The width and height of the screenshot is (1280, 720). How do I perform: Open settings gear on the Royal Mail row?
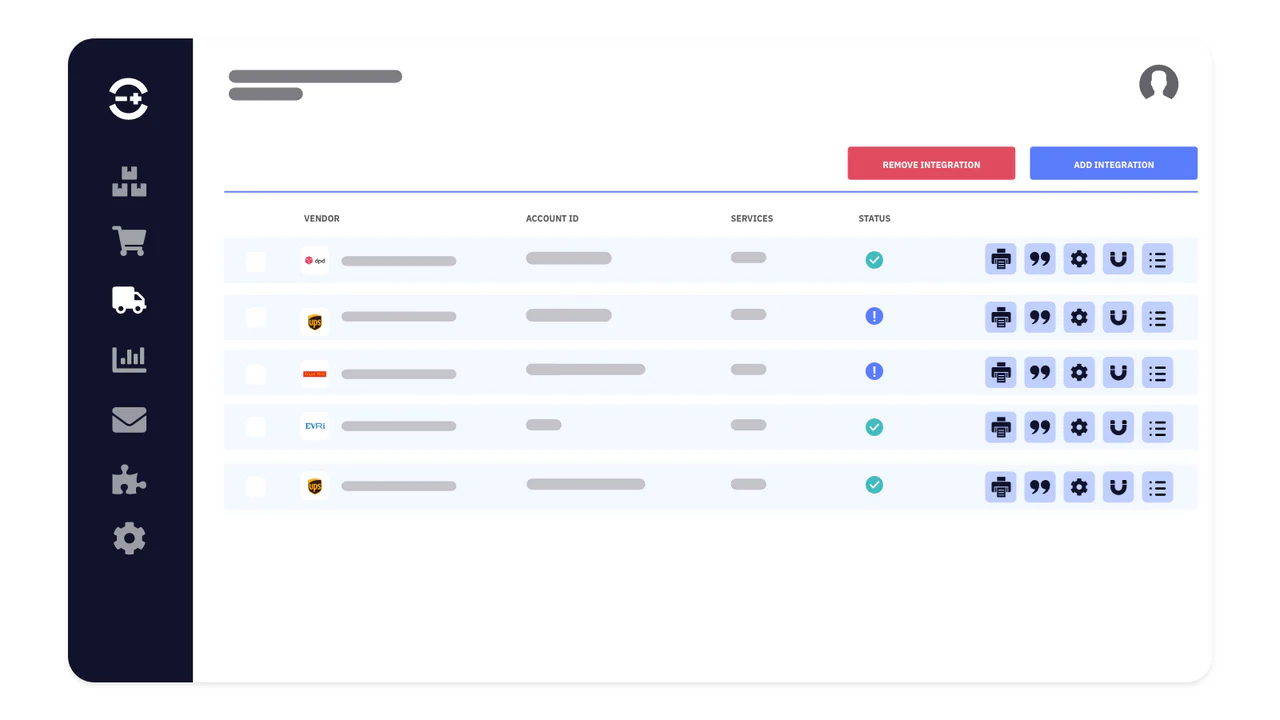coord(1079,372)
